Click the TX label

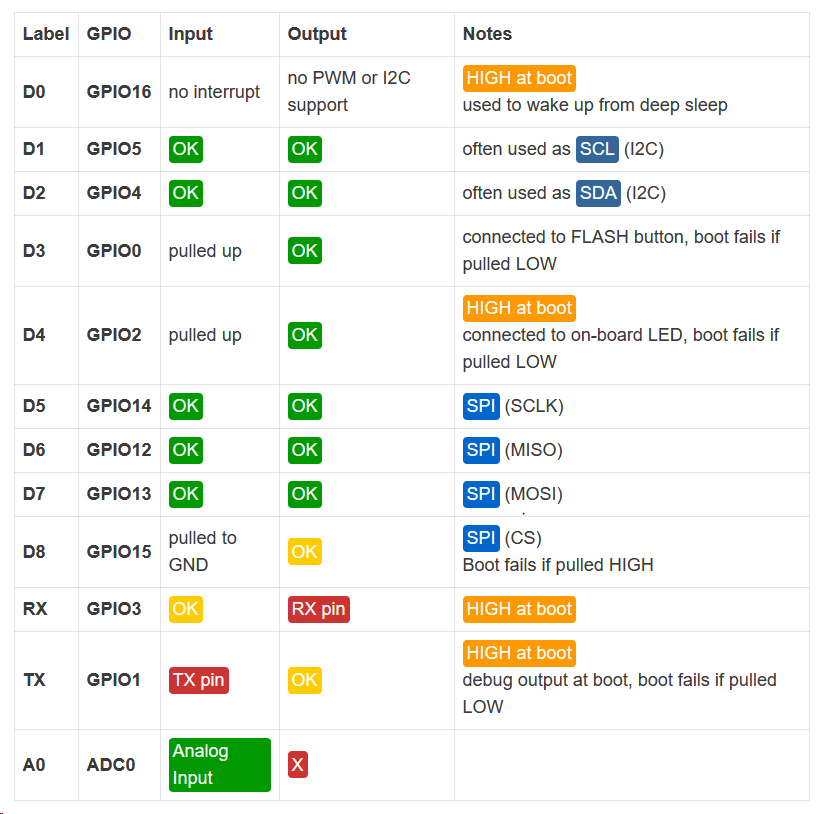[x=34, y=680]
